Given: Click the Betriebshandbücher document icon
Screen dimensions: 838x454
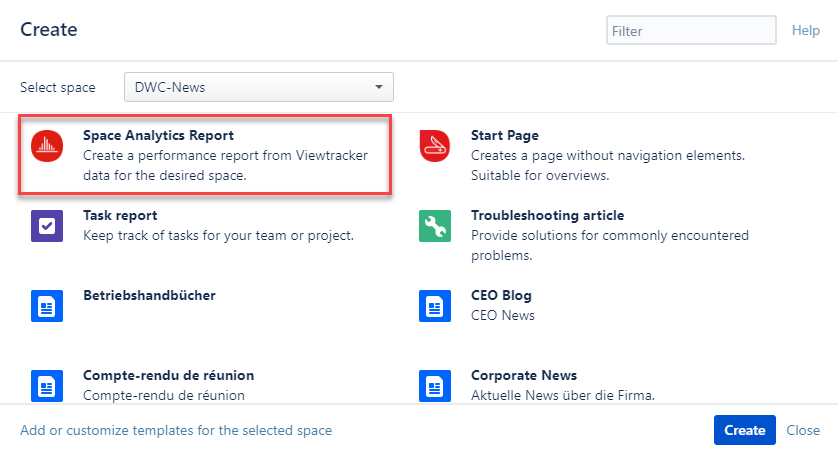Looking at the screenshot, I should [x=47, y=306].
